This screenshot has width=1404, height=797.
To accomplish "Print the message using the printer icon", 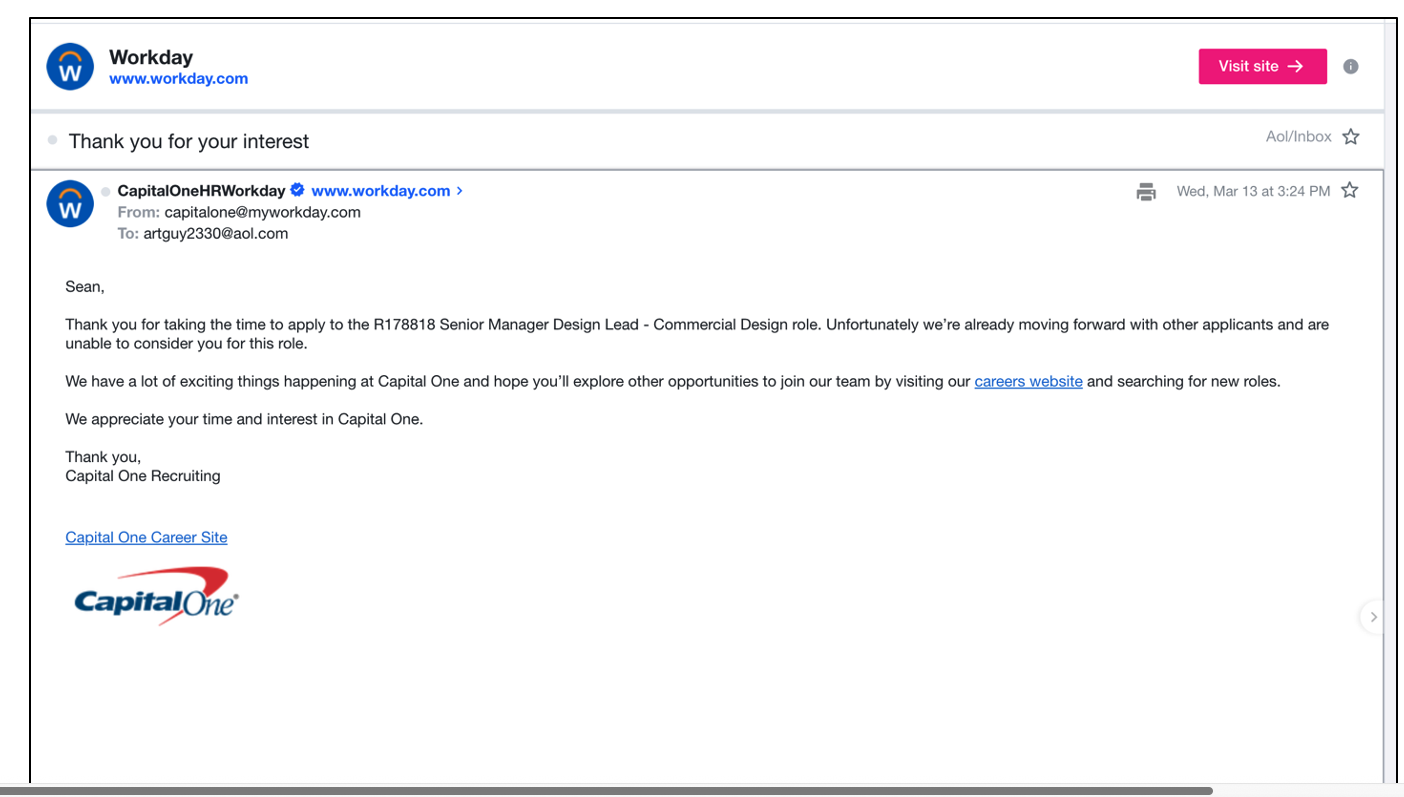I will [1146, 191].
